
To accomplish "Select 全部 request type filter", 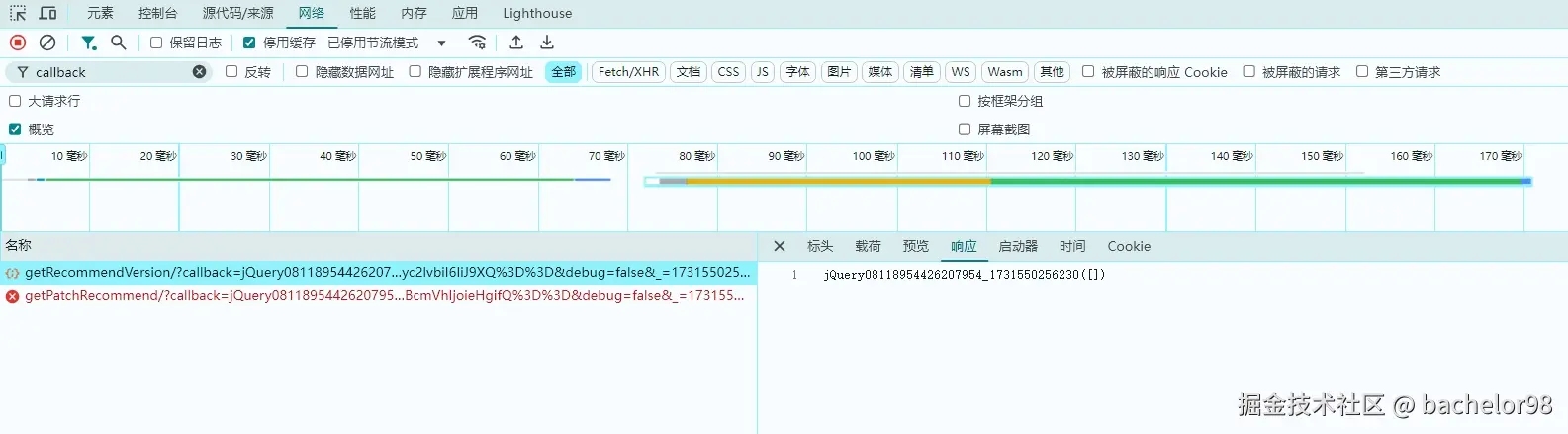I will pyautogui.click(x=564, y=72).
